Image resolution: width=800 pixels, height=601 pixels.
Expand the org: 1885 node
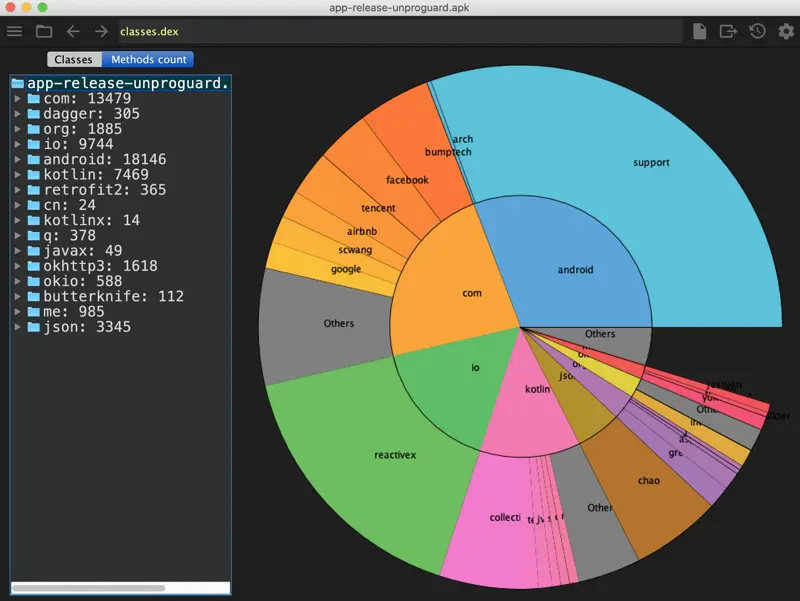pyautogui.click(x=17, y=129)
